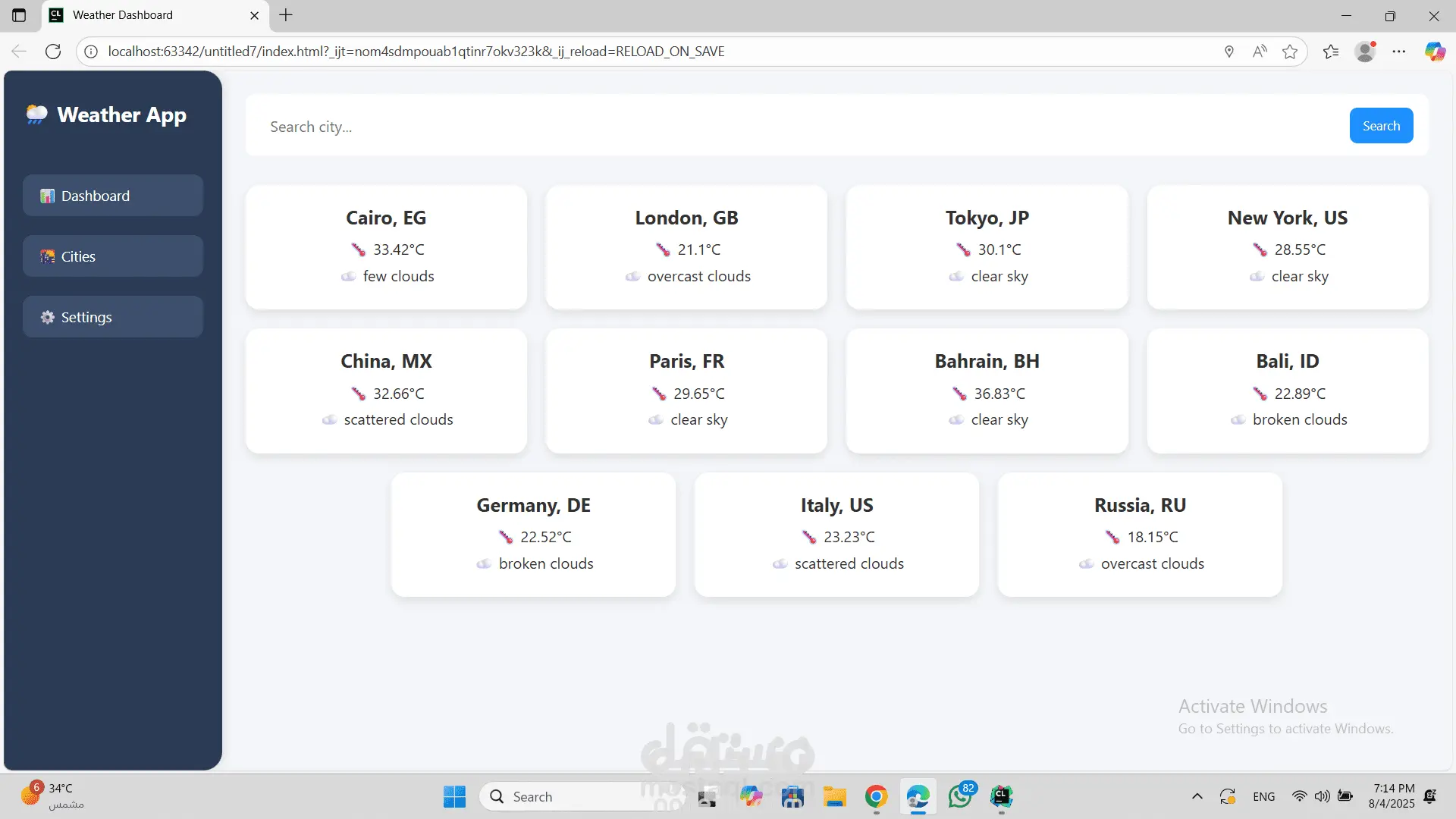Select the Cairo, EG weather card
Screen dimensions: 1456x819
pyautogui.click(x=386, y=247)
